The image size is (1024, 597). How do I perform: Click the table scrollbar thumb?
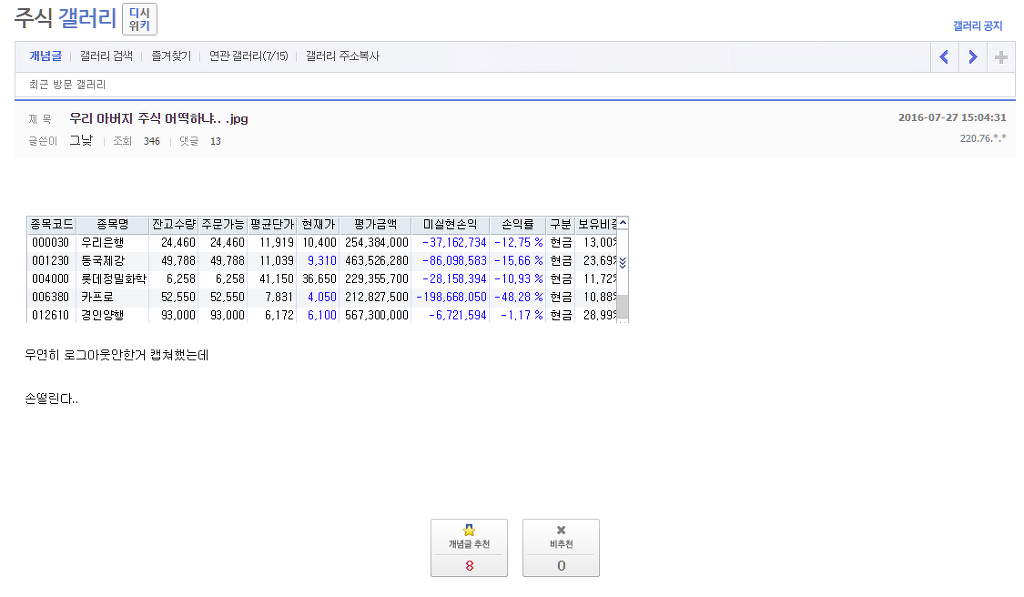point(623,306)
